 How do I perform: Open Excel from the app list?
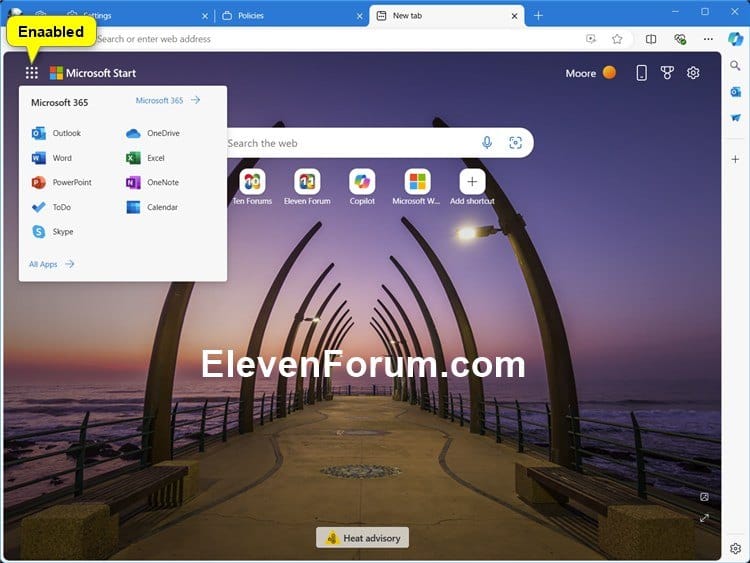(145, 158)
